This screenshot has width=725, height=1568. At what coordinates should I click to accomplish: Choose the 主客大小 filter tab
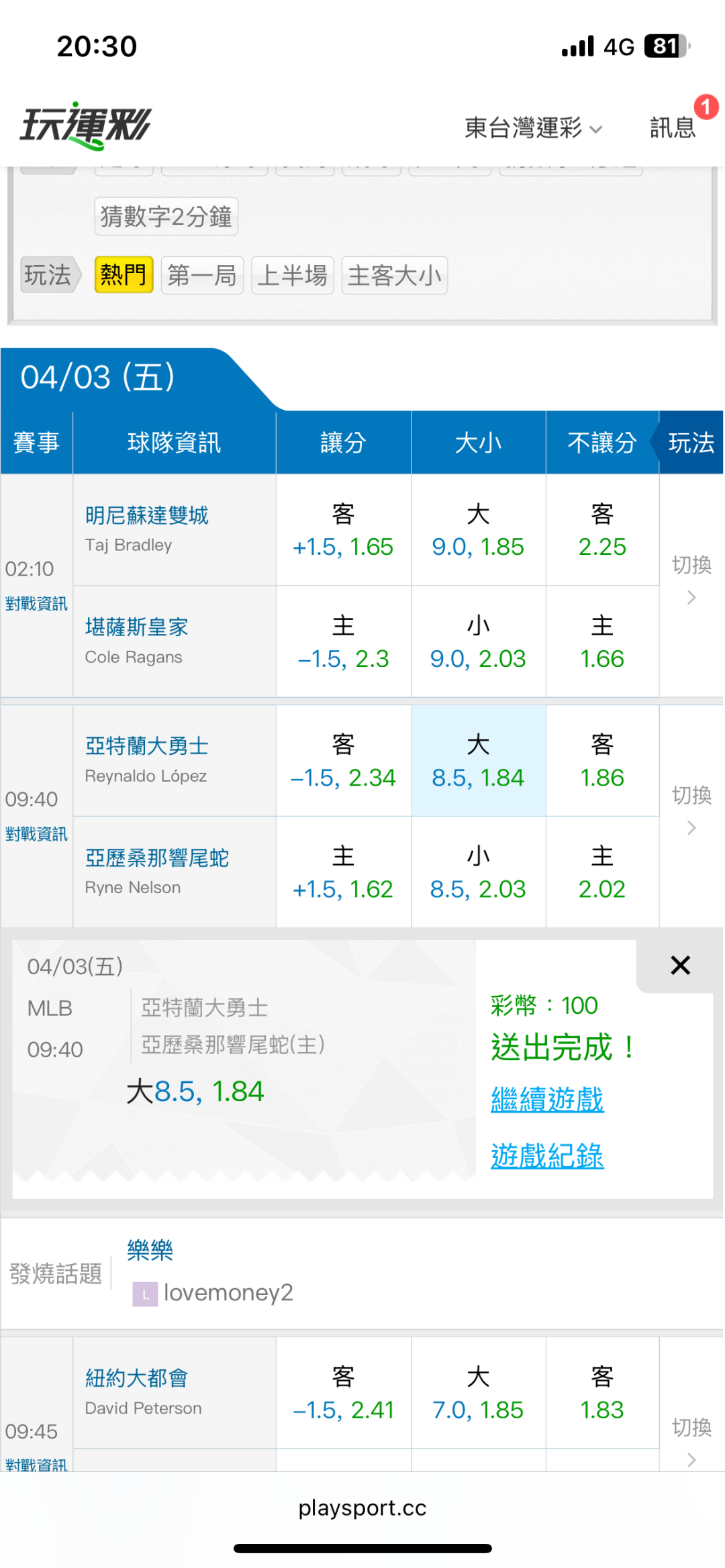(394, 275)
